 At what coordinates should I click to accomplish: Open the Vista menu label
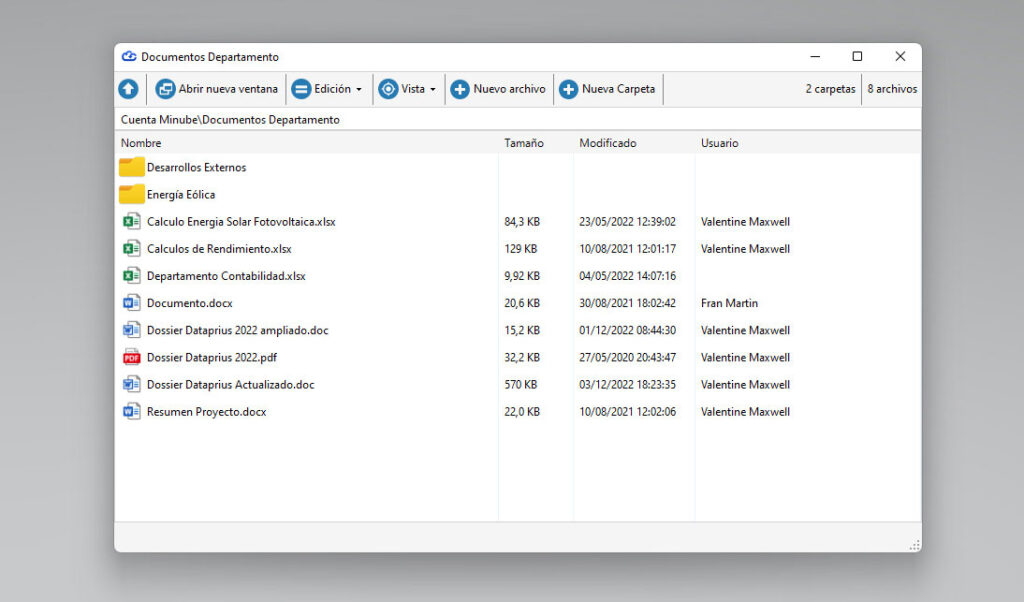[413, 89]
